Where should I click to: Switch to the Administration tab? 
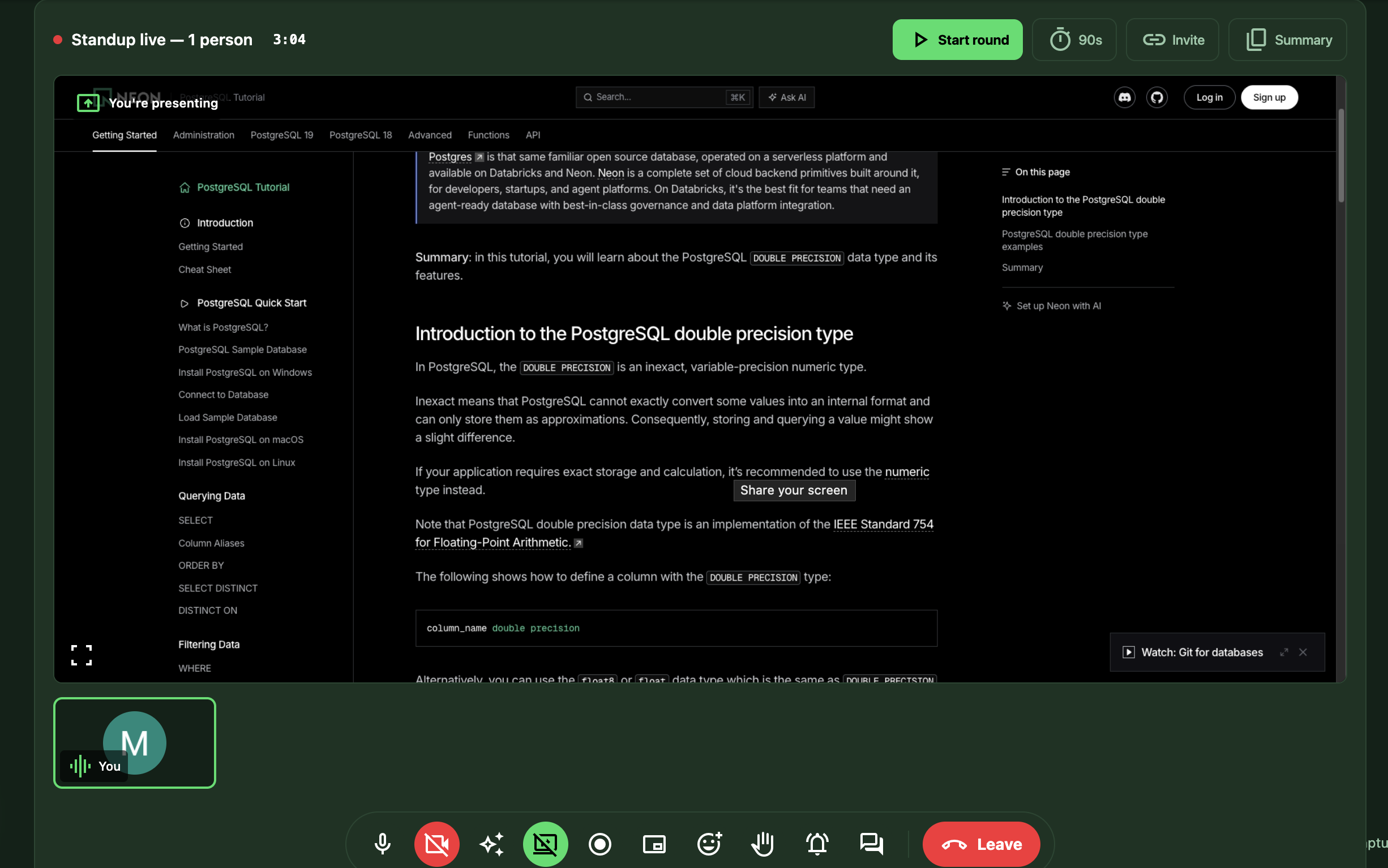coord(203,135)
